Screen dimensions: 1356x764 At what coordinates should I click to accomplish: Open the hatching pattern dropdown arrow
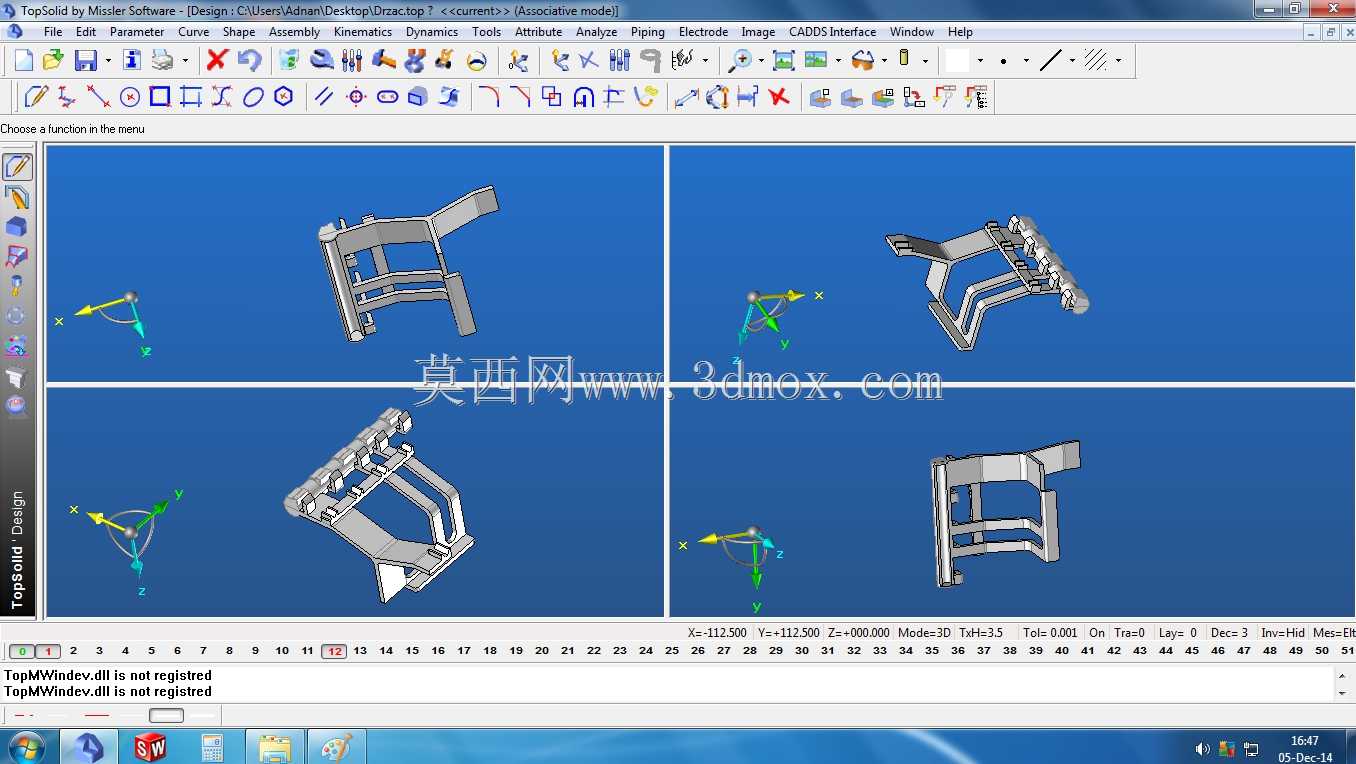coord(1118,61)
